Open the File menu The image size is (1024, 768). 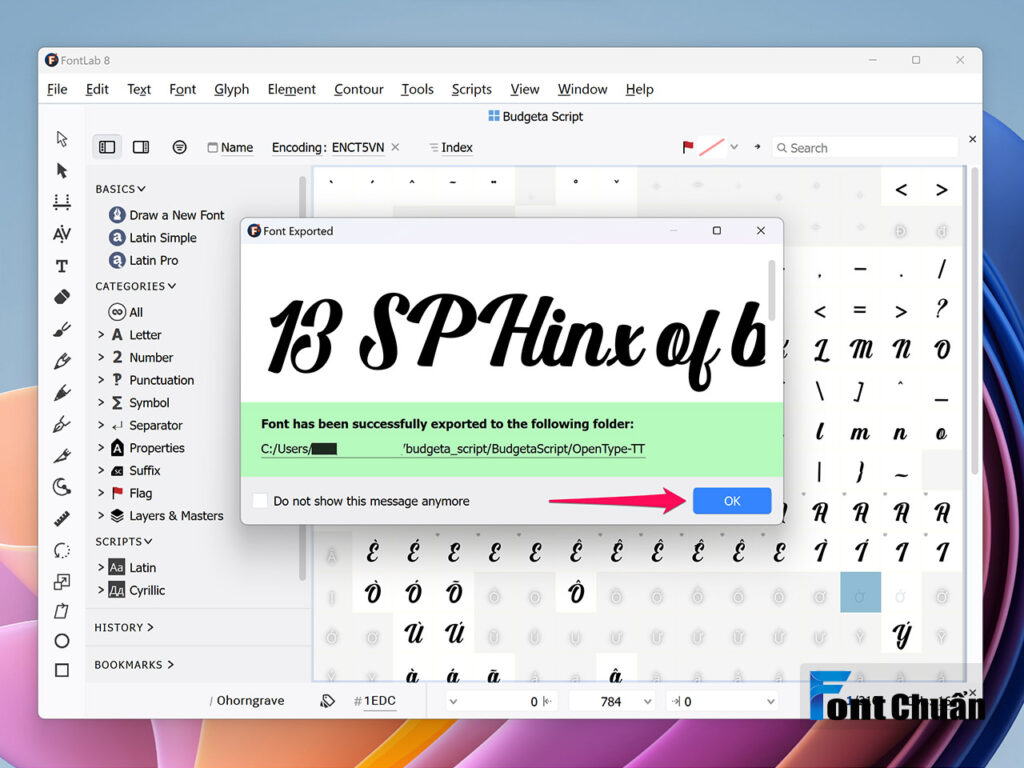pyautogui.click(x=57, y=89)
